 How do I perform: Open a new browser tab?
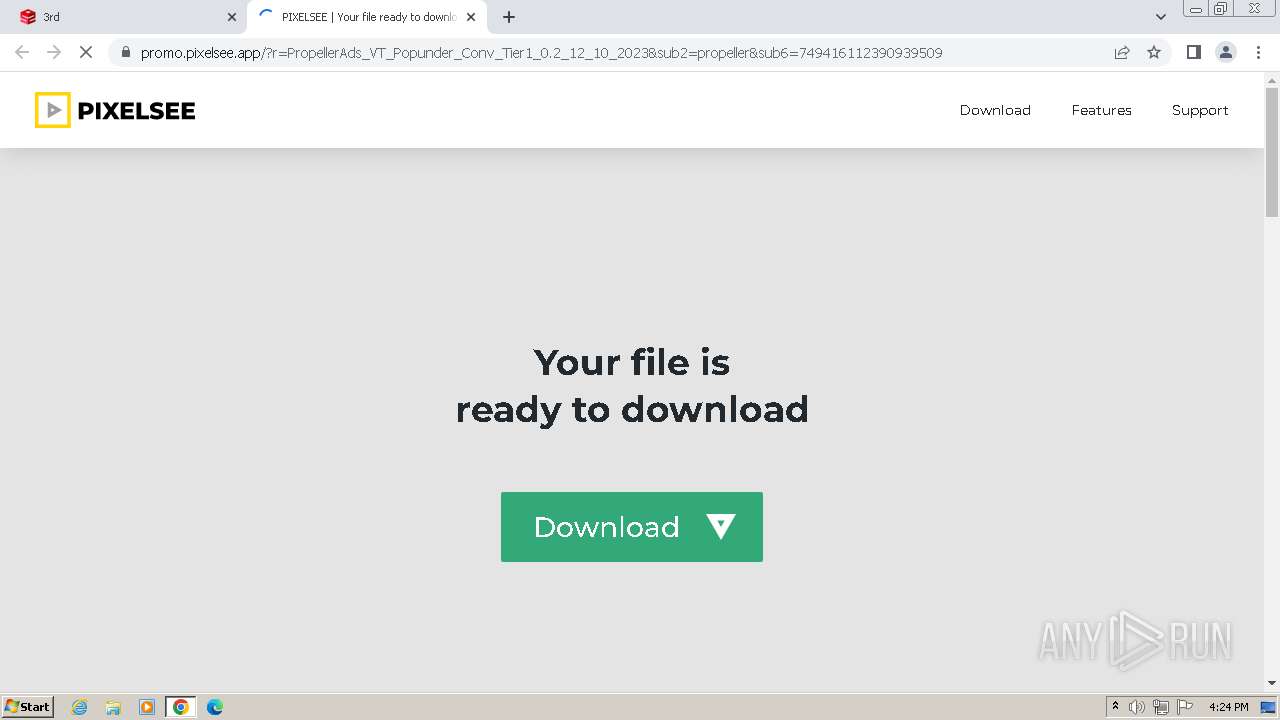(x=509, y=17)
